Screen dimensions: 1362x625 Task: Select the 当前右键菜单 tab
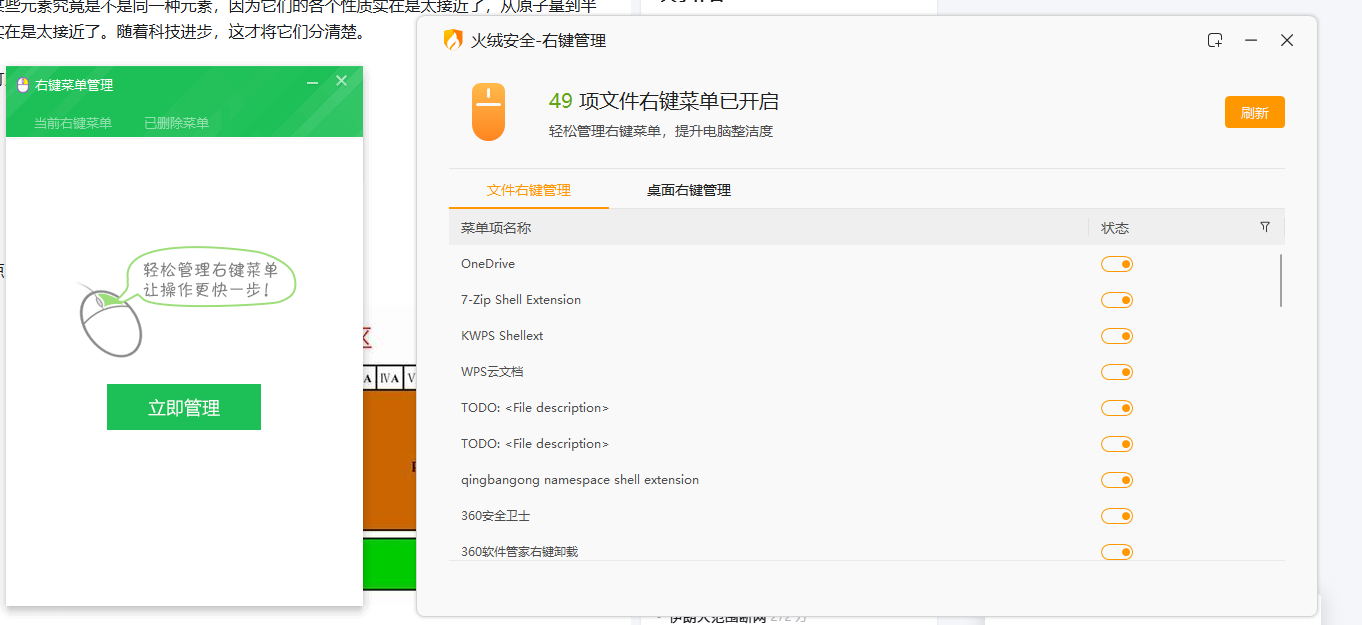pyautogui.click(x=73, y=123)
